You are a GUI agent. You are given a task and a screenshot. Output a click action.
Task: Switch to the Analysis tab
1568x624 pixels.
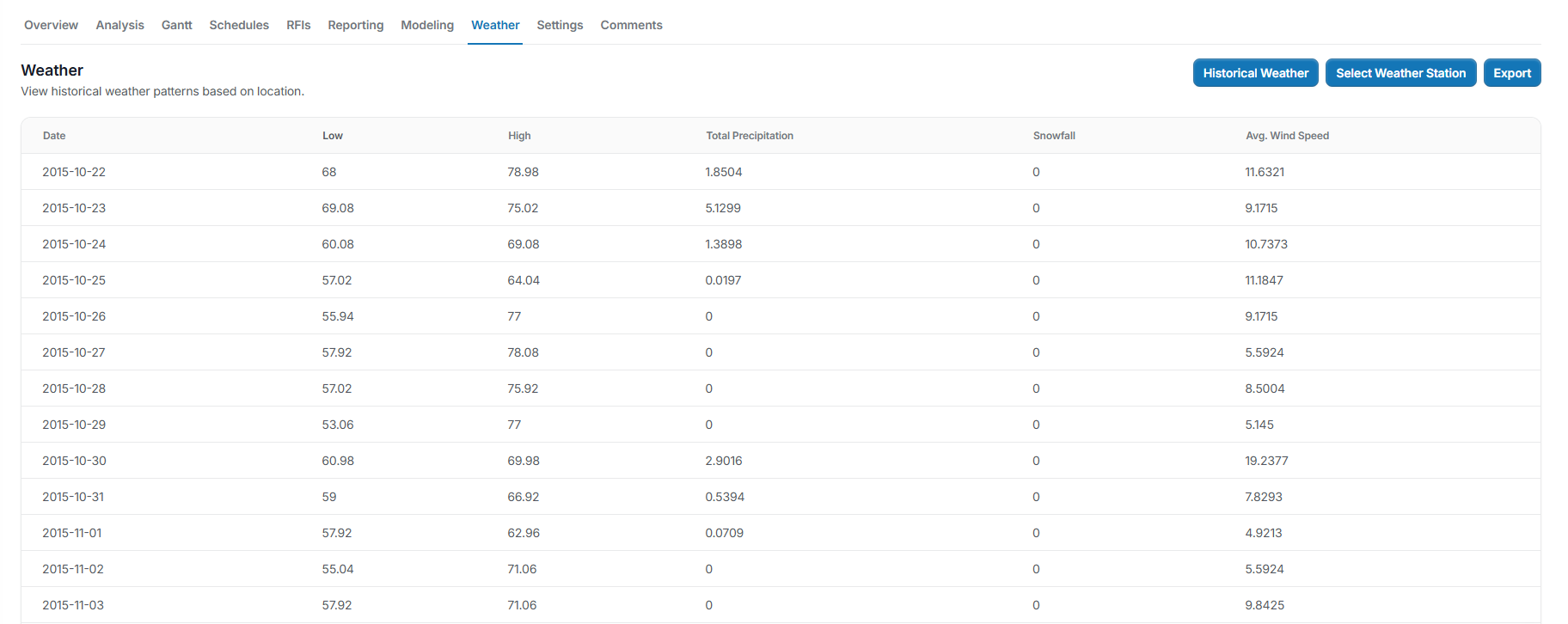119,25
